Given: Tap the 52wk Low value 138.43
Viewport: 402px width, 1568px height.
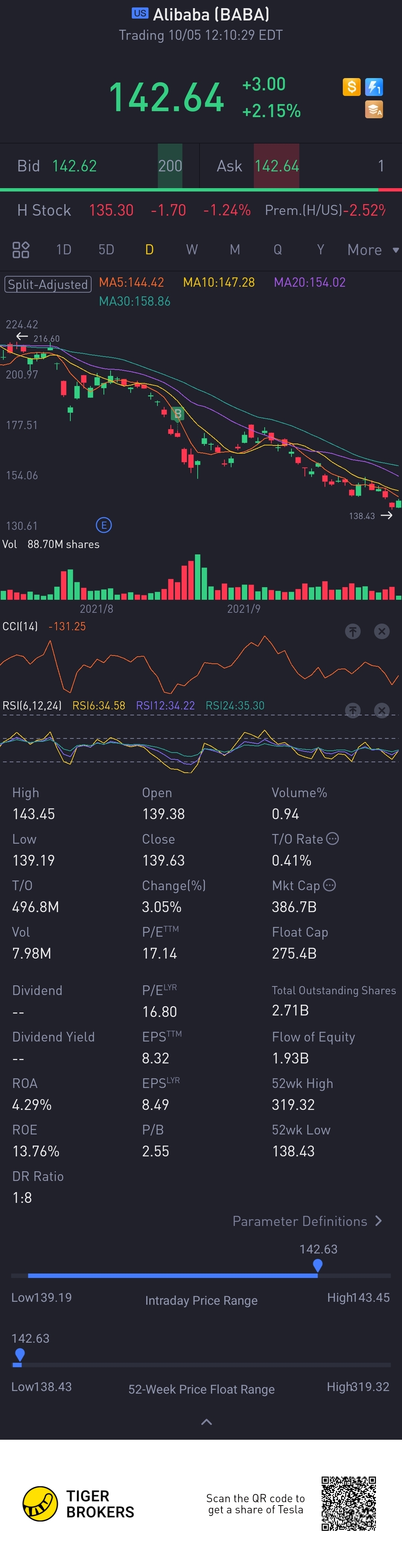Looking at the screenshot, I should tap(293, 1150).
